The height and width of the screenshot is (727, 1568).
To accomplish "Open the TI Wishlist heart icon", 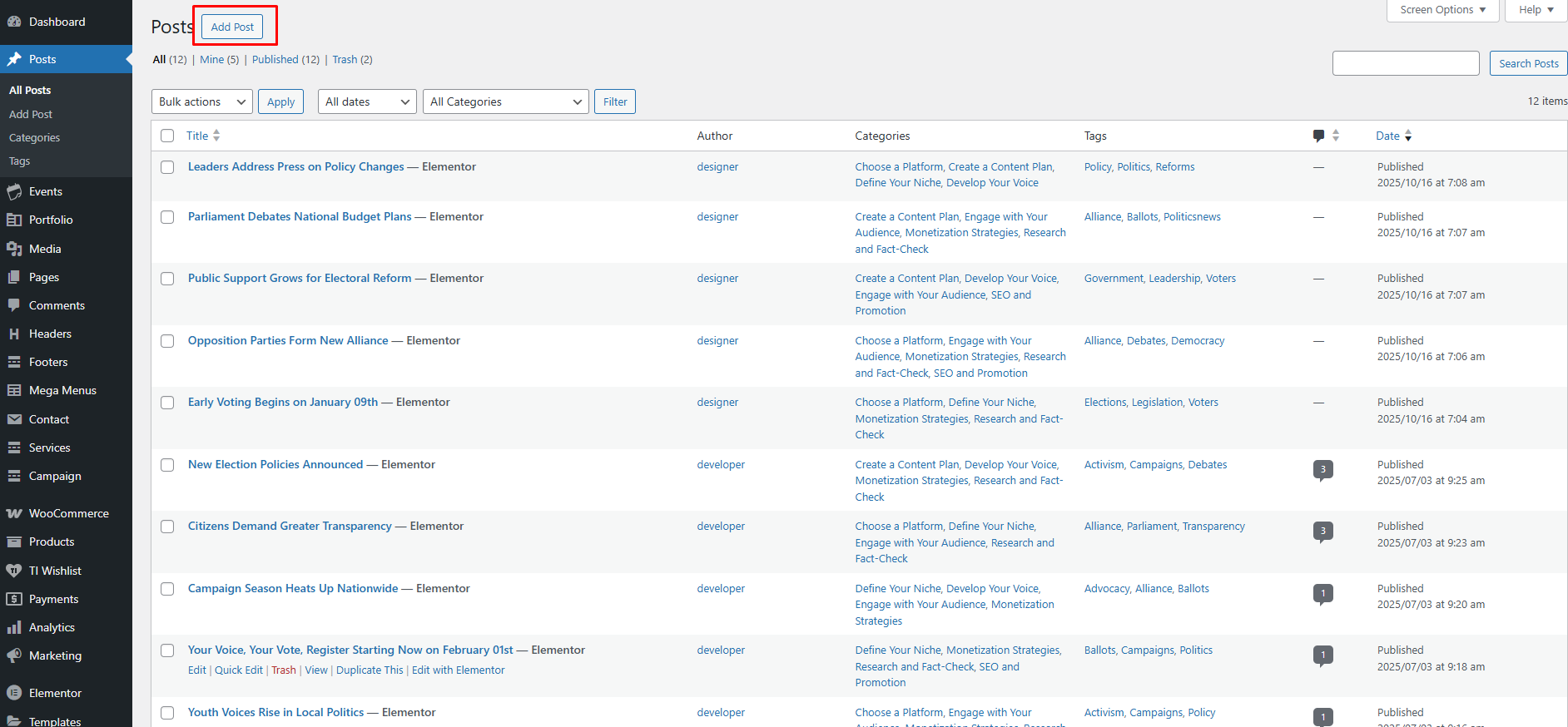I will tap(14, 571).
